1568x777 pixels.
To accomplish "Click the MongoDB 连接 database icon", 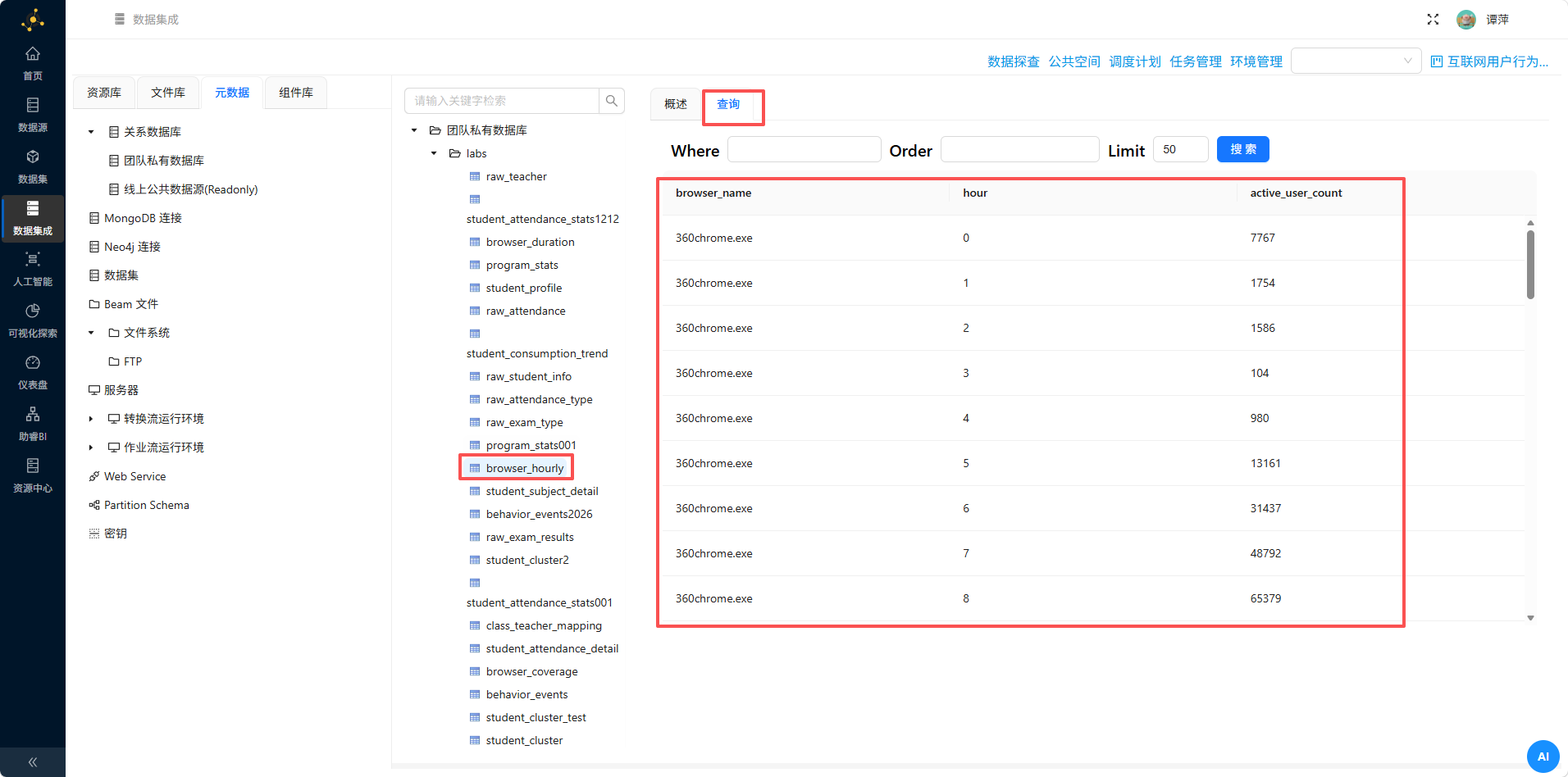I will tap(94, 218).
